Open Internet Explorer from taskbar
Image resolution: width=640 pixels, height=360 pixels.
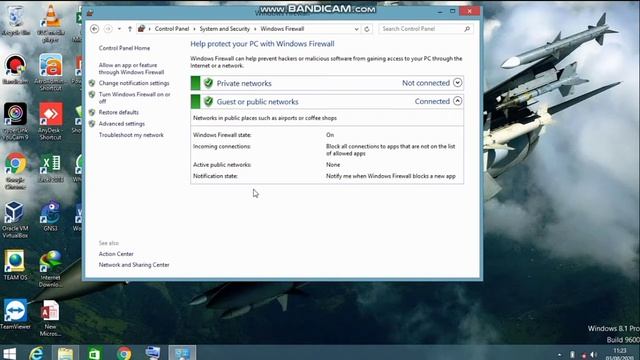click(x=36, y=353)
